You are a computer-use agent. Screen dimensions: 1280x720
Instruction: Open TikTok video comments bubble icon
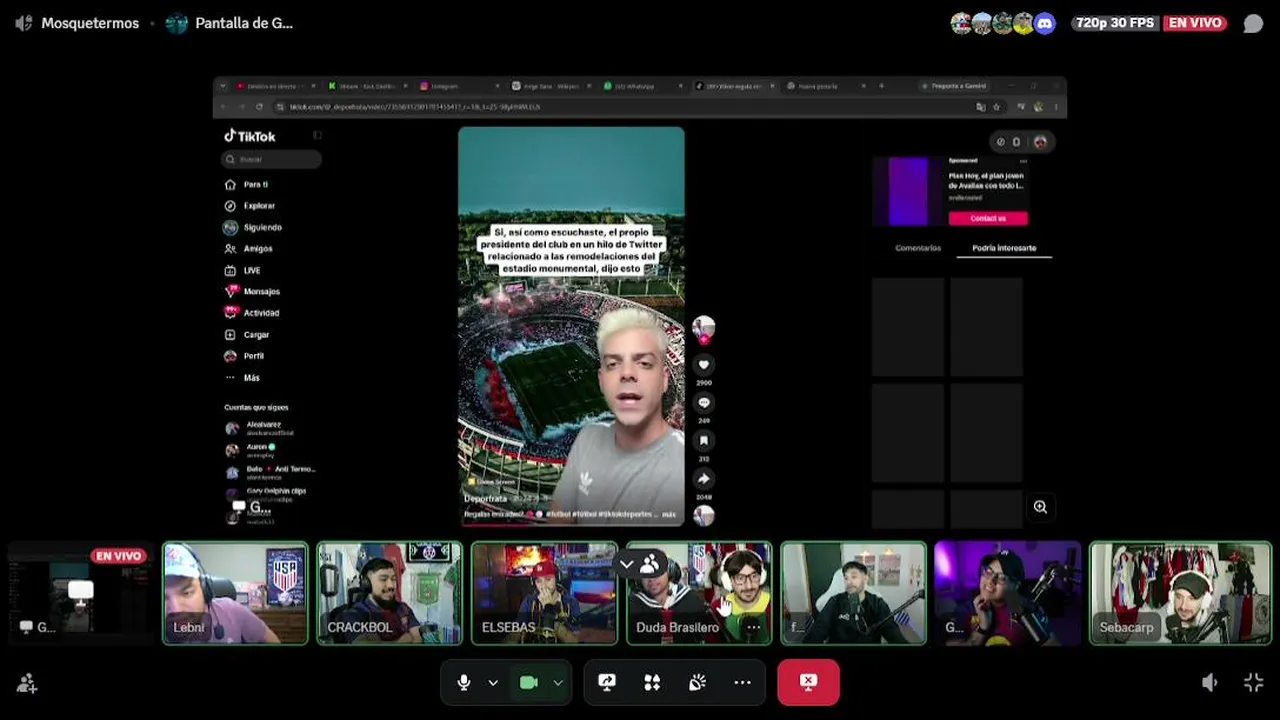704,403
